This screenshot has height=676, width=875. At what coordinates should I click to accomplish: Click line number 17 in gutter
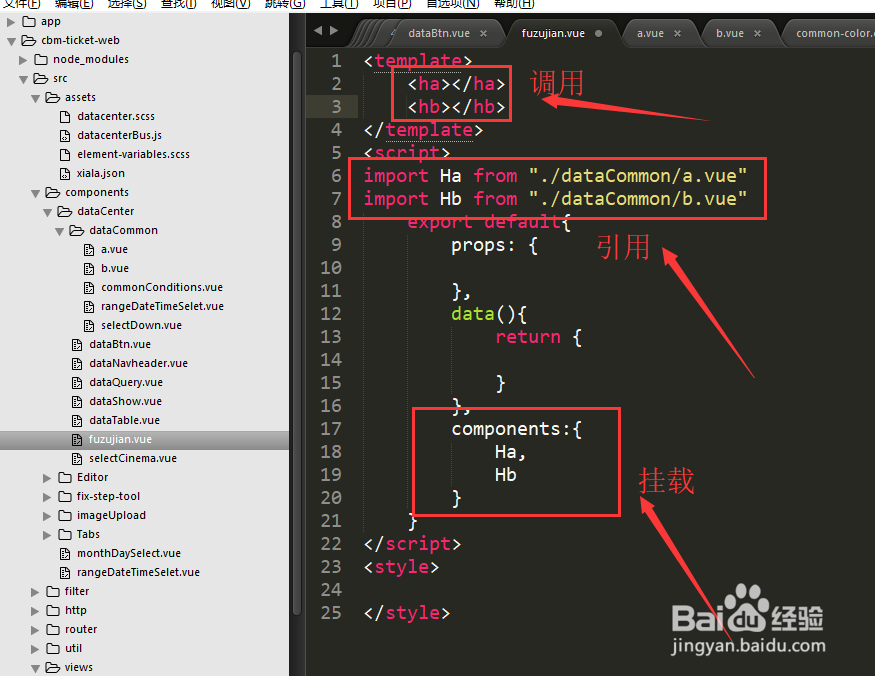(330, 429)
